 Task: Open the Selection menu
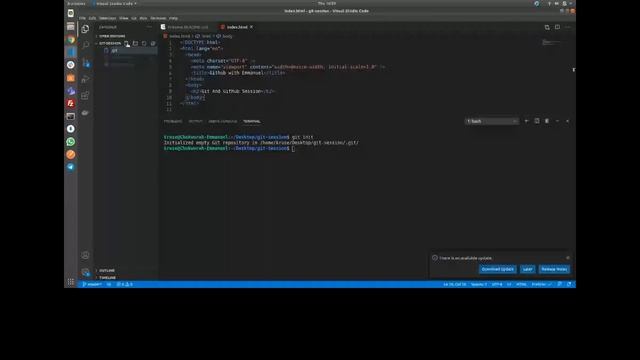[108, 18]
